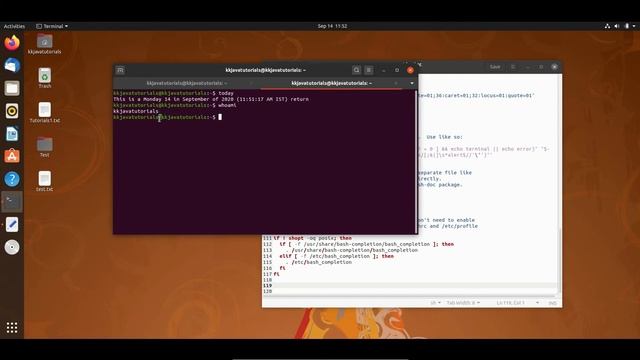Select Tutorials1.txt file on desktop
The height and width of the screenshot is (360, 640).
44,112
